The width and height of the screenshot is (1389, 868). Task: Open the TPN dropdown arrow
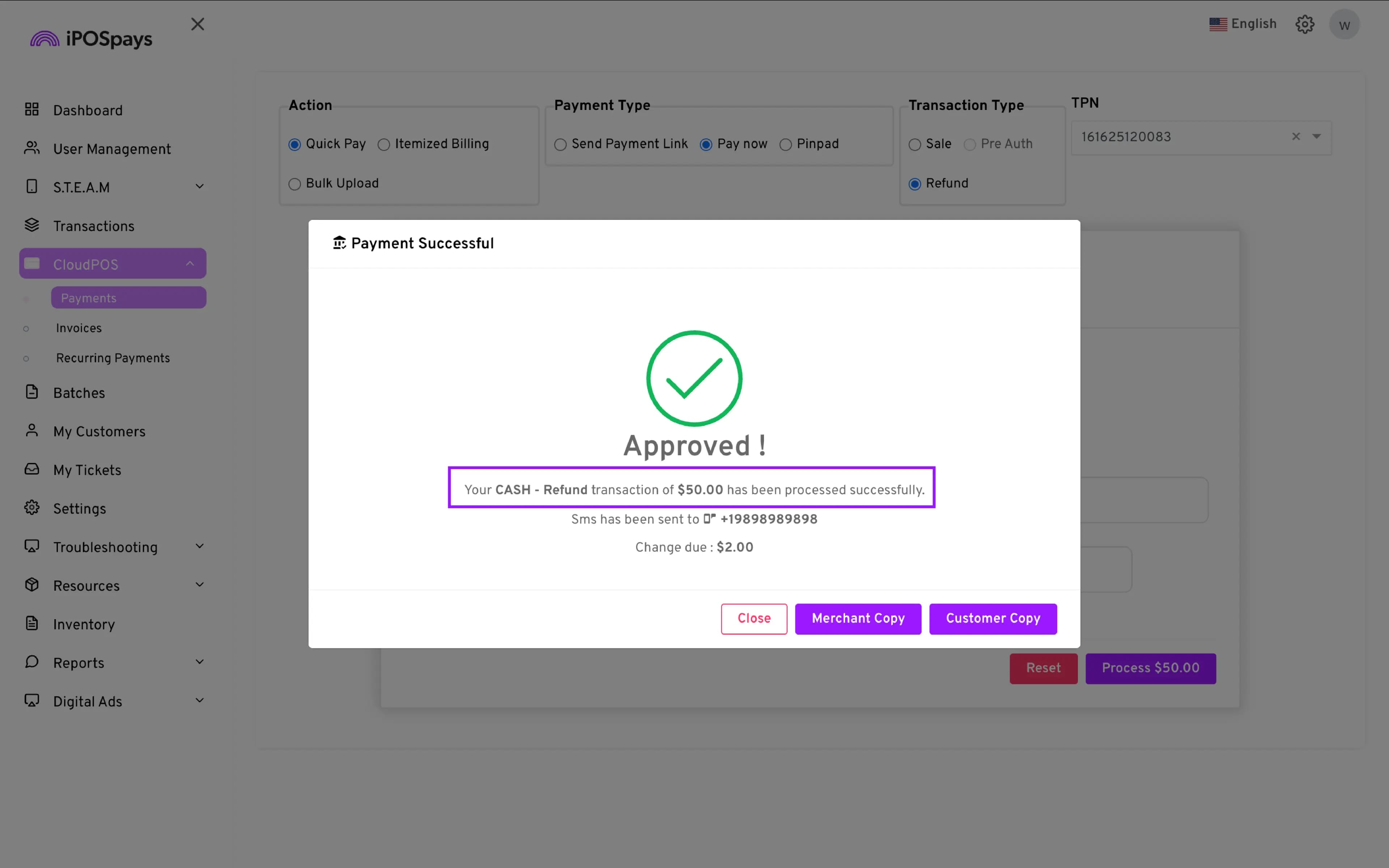point(1316,137)
